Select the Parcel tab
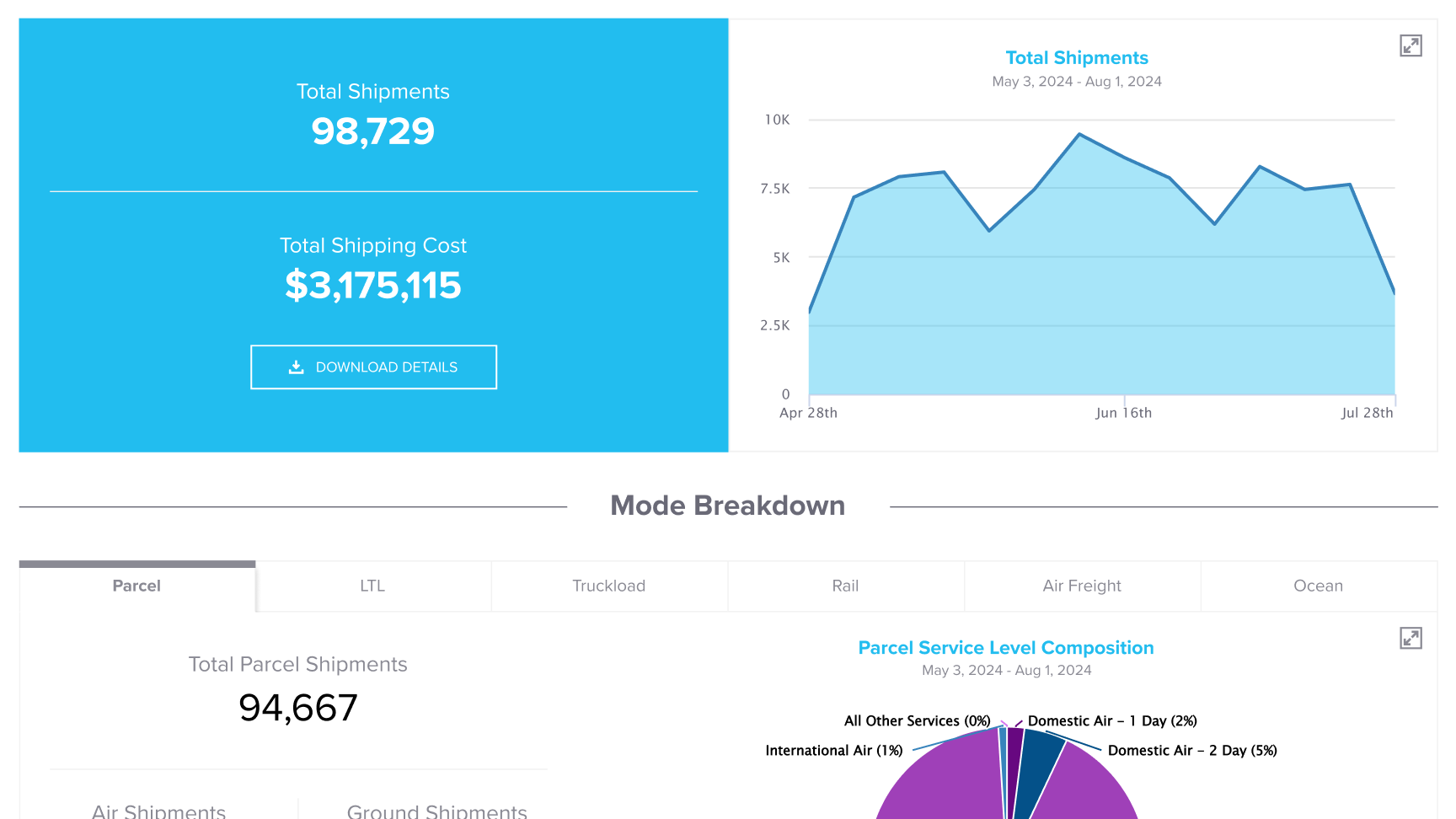 136,586
